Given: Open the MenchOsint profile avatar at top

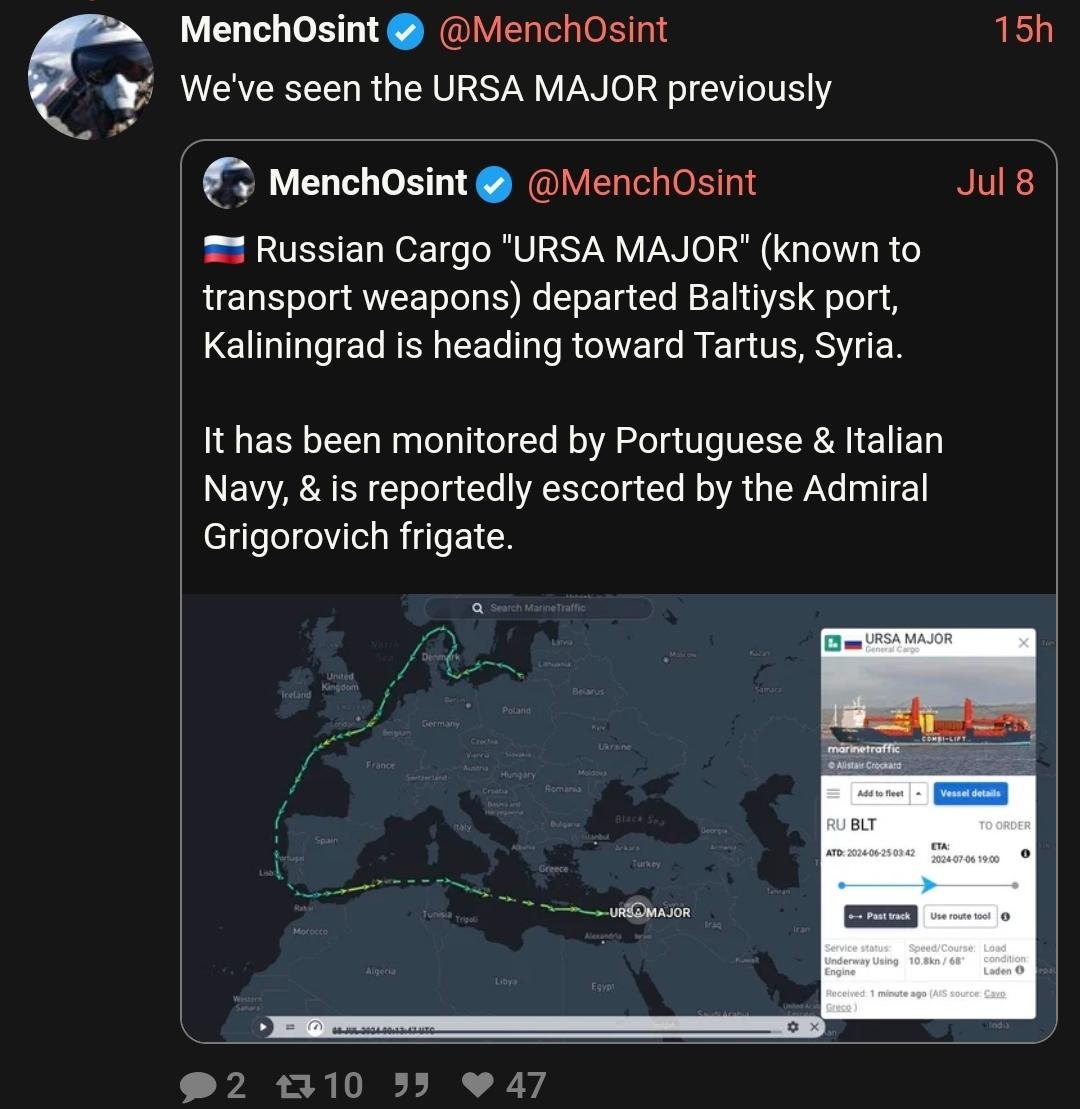Looking at the screenshot, I should tap(91, 76).
